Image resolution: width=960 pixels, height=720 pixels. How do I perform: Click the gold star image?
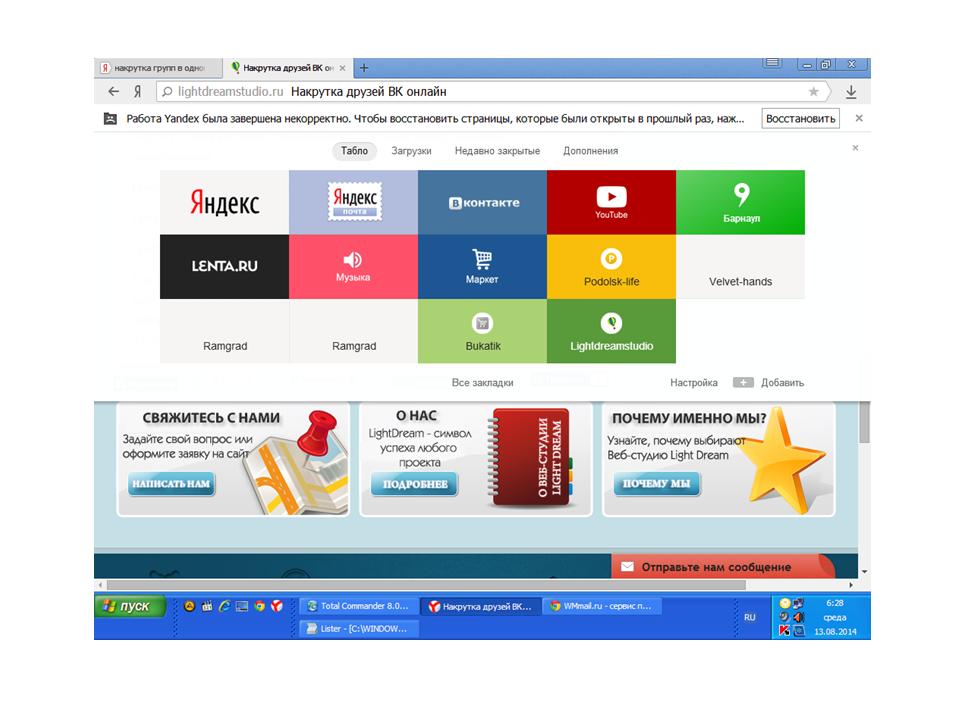click(782, 462)
